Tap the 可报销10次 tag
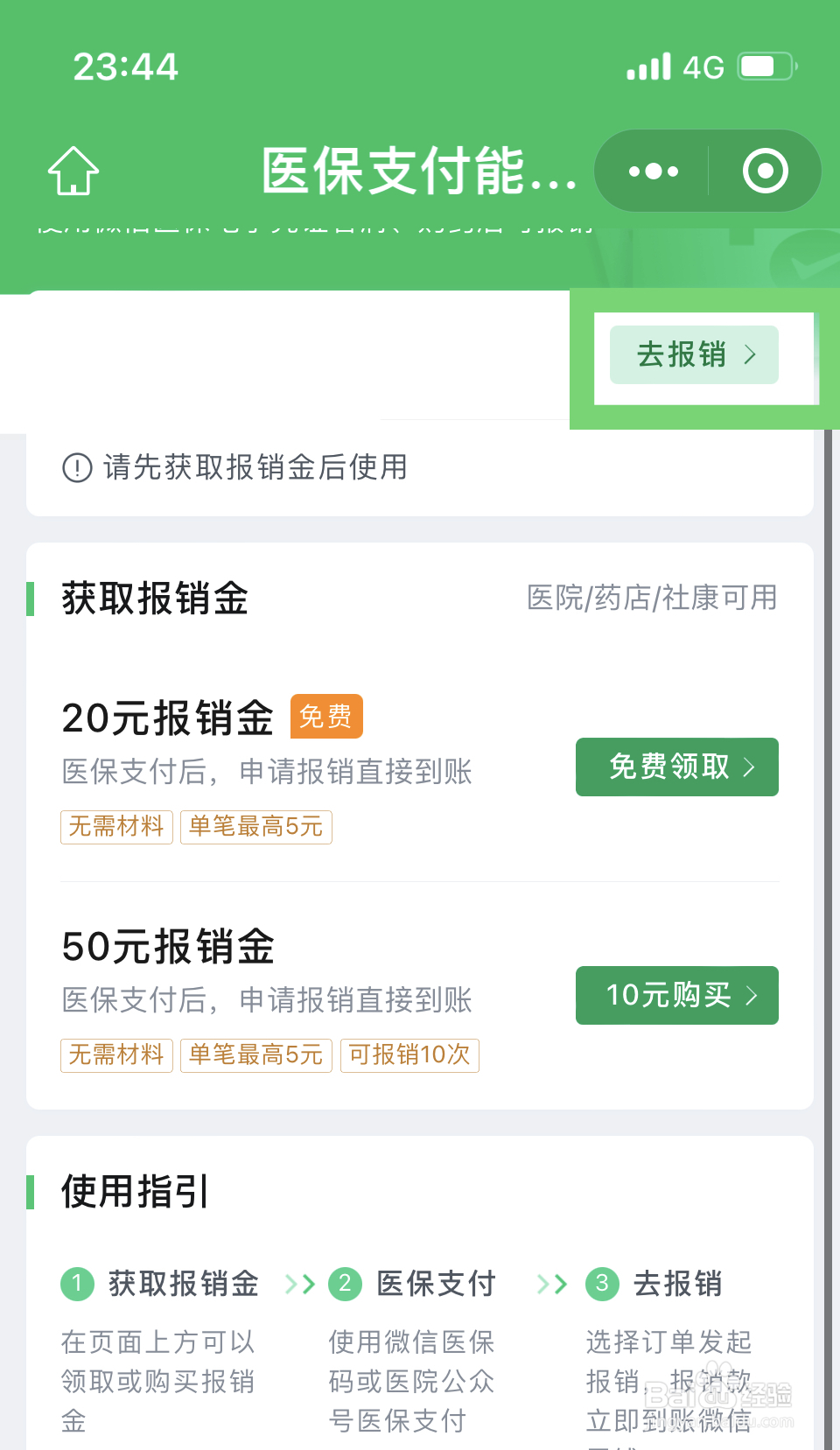Image resolution: width=840 pixels, height=1450 pixels. pyautogui.click(x=409, y=1055)
